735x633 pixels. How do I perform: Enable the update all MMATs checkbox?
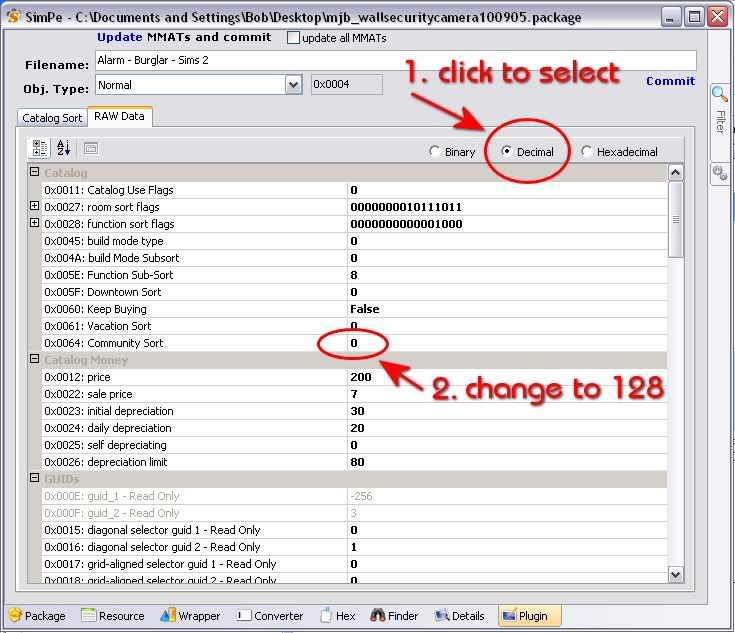(293, 38)
